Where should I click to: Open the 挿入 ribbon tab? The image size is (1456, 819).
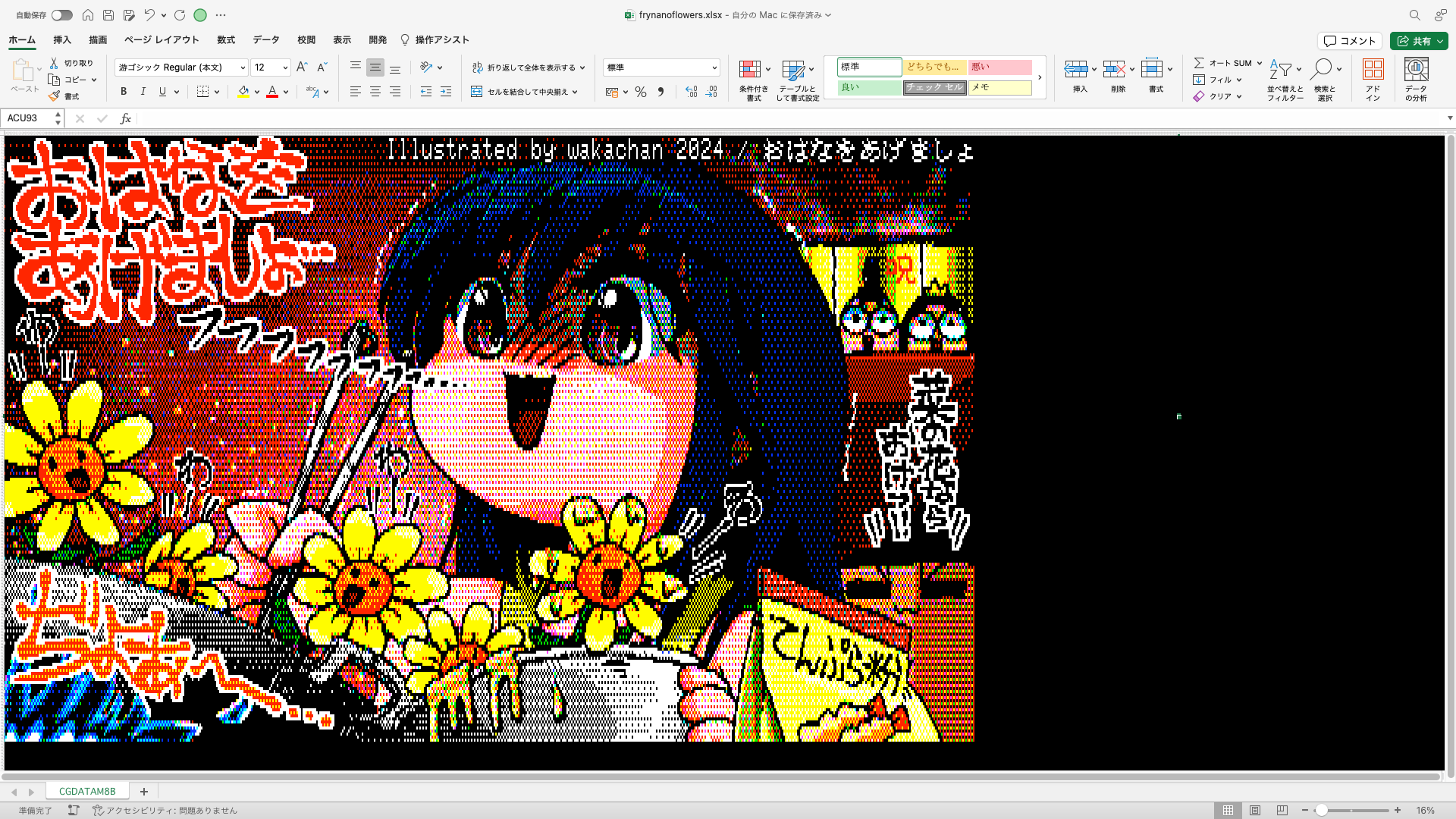(x=62, y=39)
